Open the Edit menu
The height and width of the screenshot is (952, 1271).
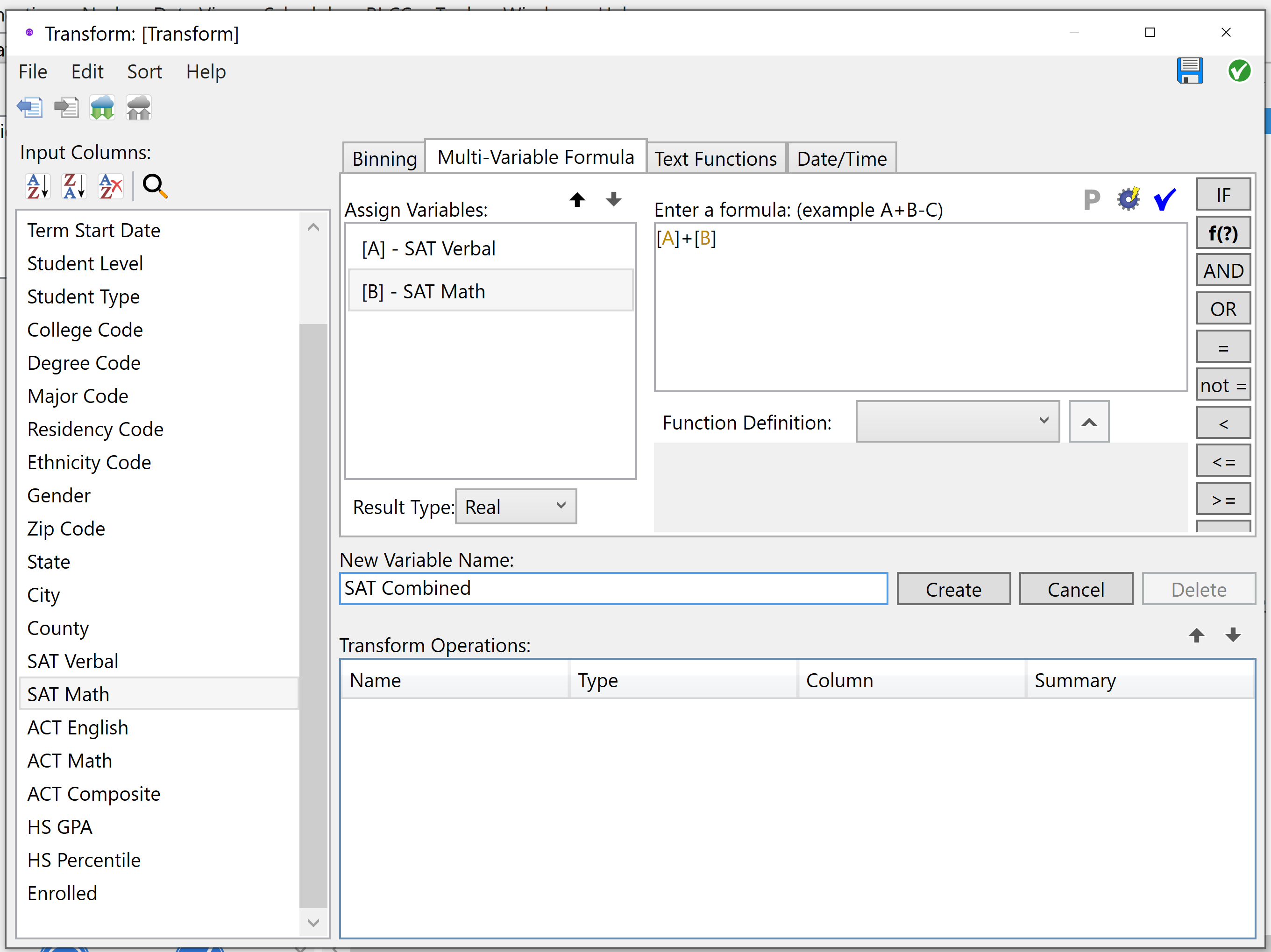[x=87, y=72]
